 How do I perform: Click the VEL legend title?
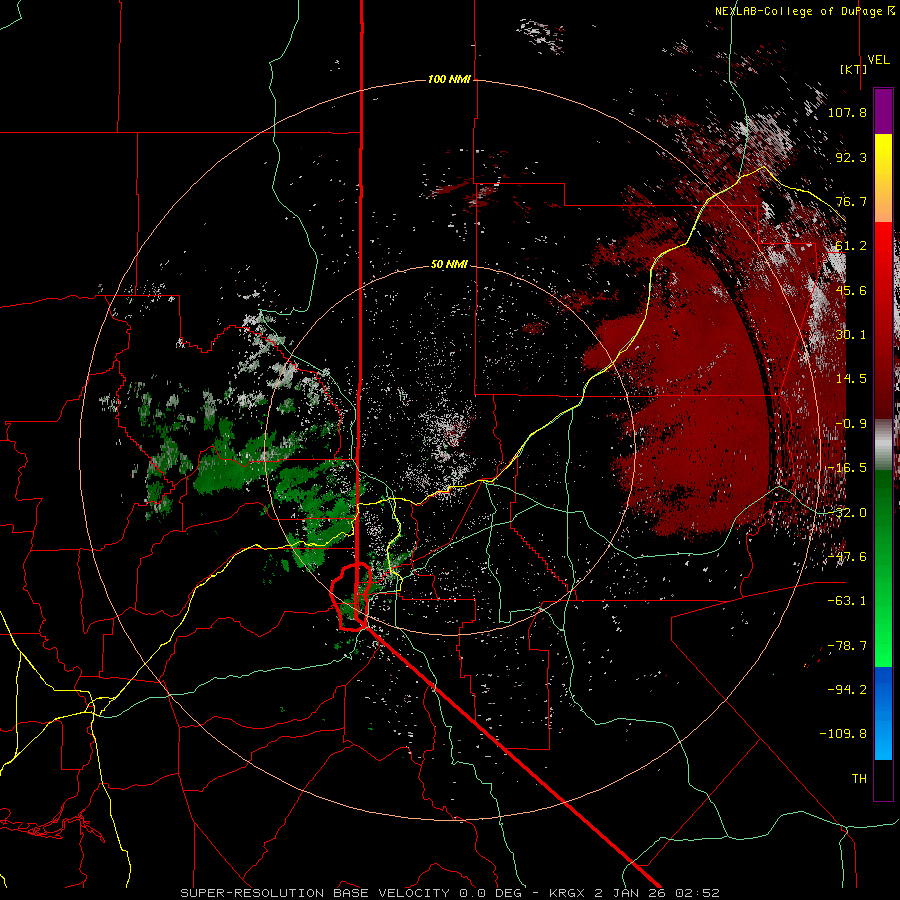click(x=879, y=60)
